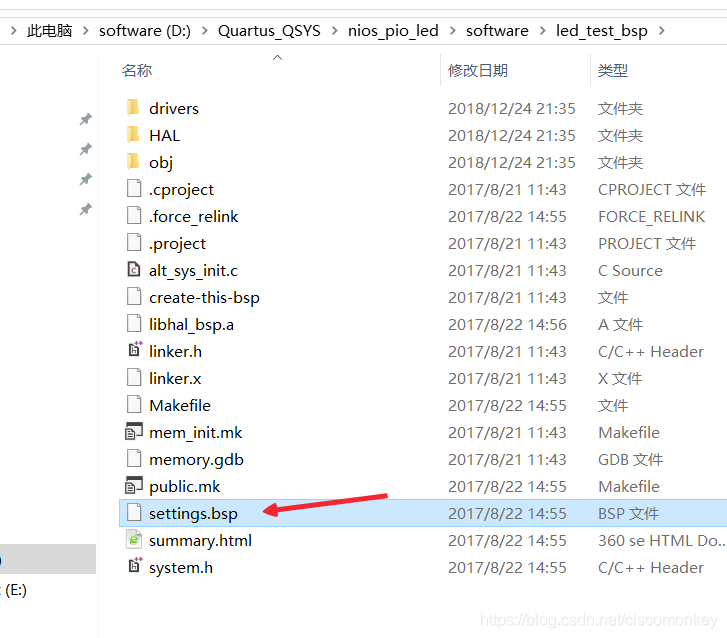This screenshot has width=727, height=638.
Task: Click led_test_bsp breadcrumb segment
Action: pyautogui.click(x=601, y=31)
